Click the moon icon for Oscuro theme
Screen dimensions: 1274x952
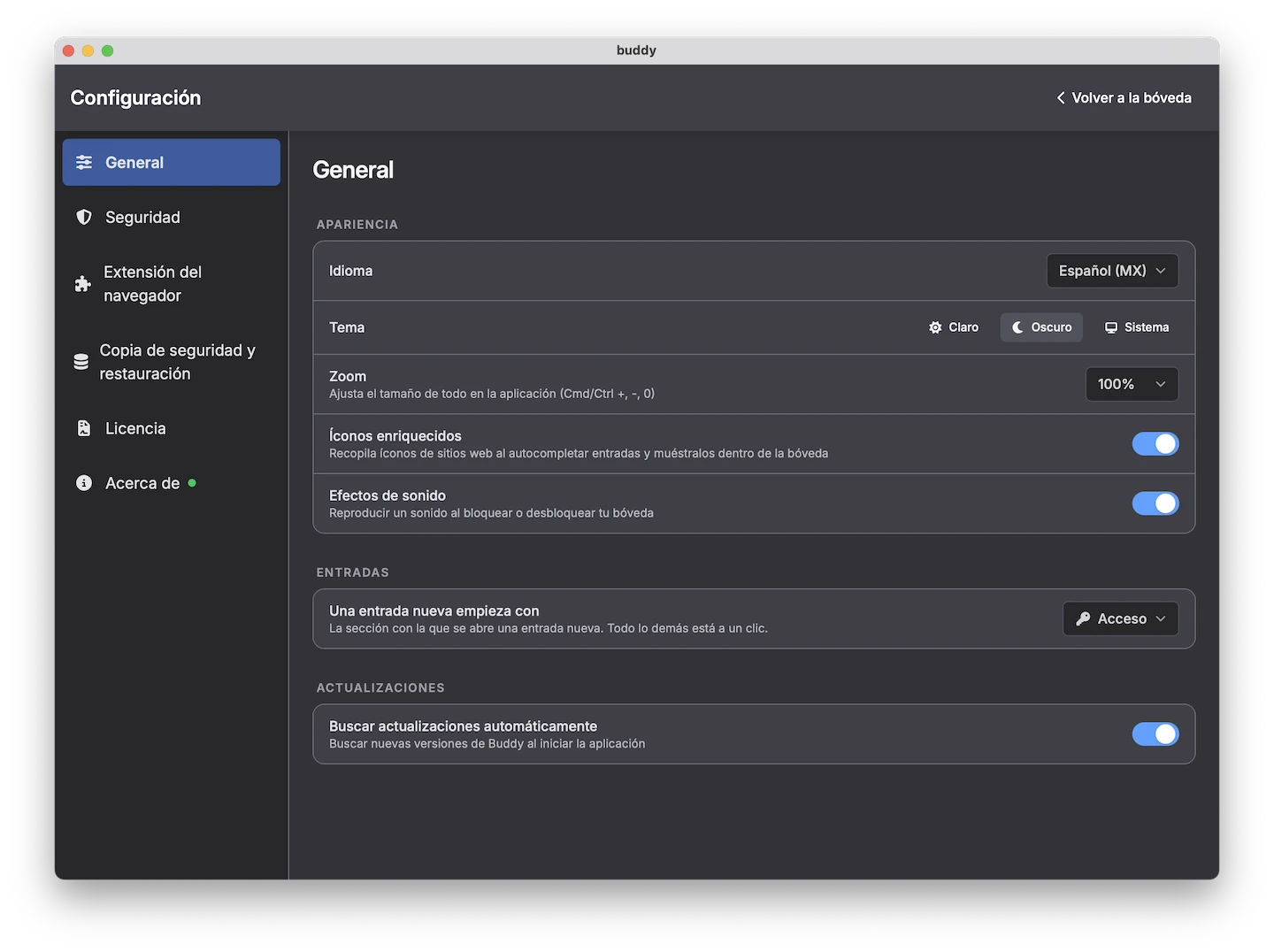(1017, 327)
